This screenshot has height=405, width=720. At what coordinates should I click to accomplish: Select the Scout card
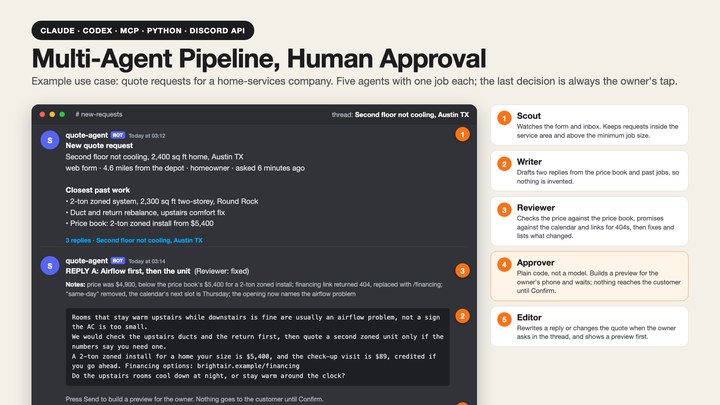pyautogui.click(x=589, y=125)
